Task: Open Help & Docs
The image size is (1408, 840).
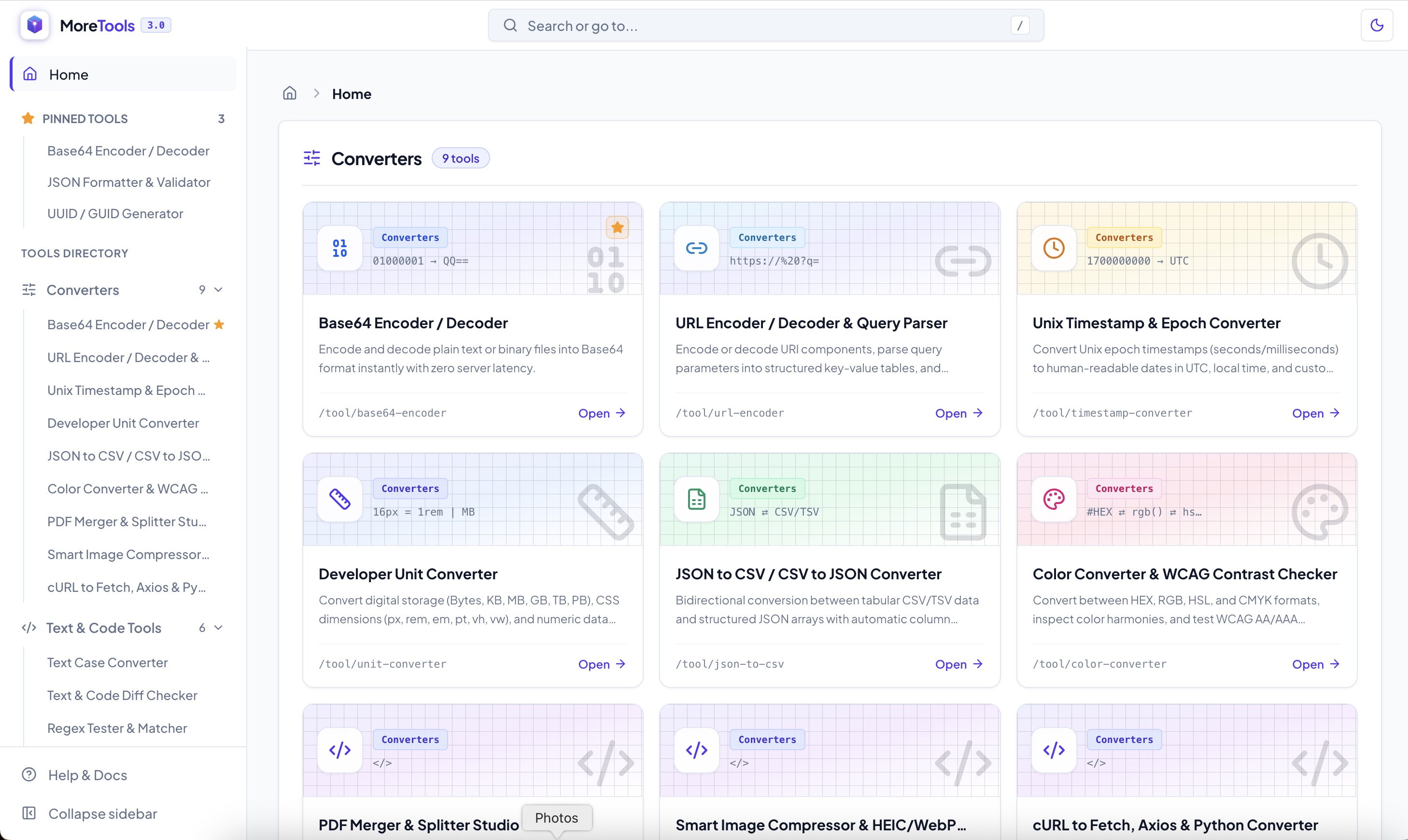Action: [x=87, y=775]
